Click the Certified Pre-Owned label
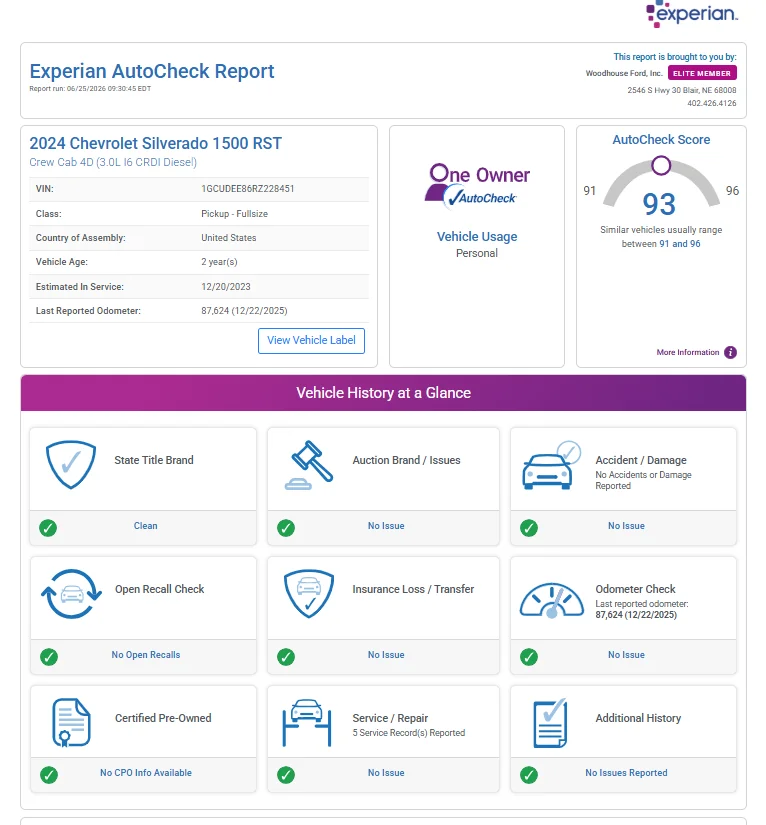Screen dimensions: 766x825 click(x=163, y=718)
